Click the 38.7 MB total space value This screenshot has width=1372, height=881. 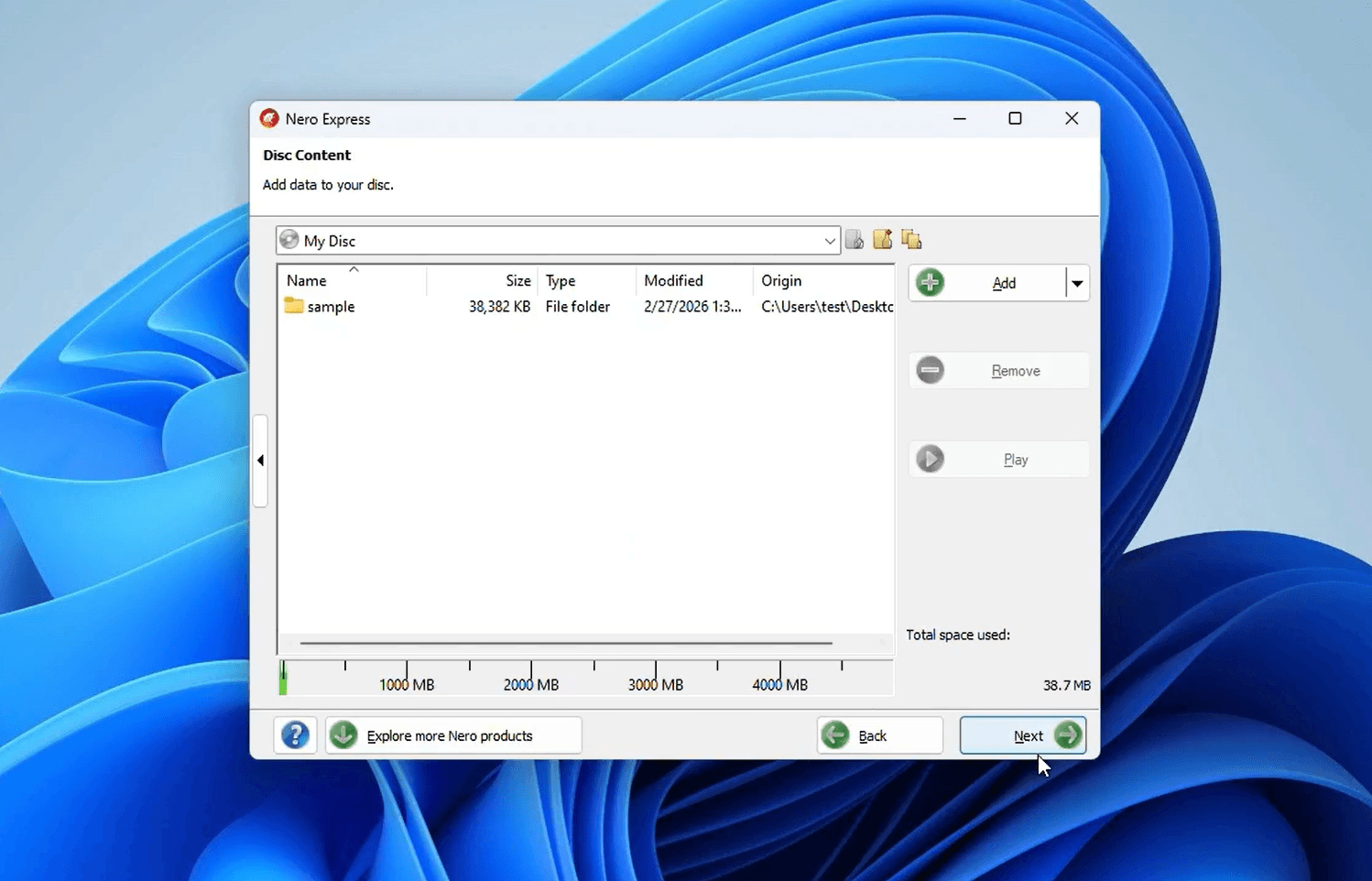1066,685
